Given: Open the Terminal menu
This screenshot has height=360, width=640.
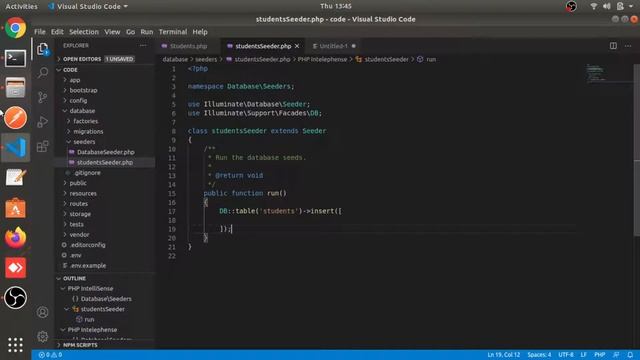Looking at the screenshot, I should point(173,32).
